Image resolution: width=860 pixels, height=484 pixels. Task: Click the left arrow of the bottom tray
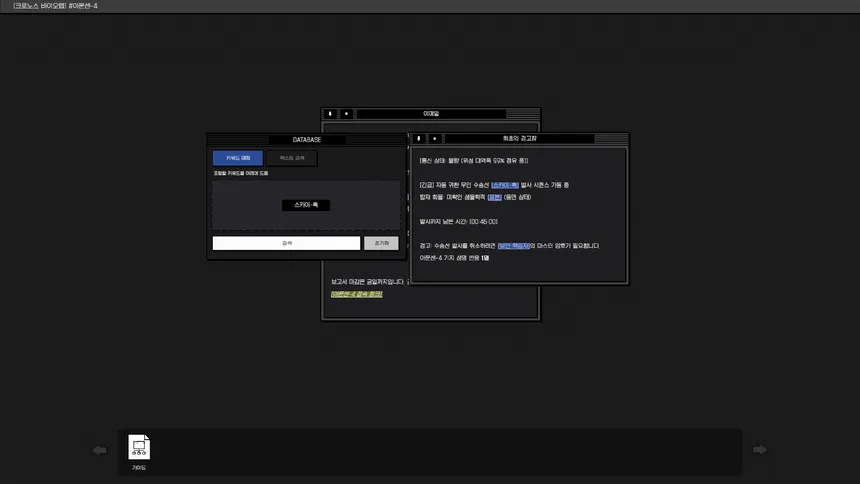(x=99, y=450)
